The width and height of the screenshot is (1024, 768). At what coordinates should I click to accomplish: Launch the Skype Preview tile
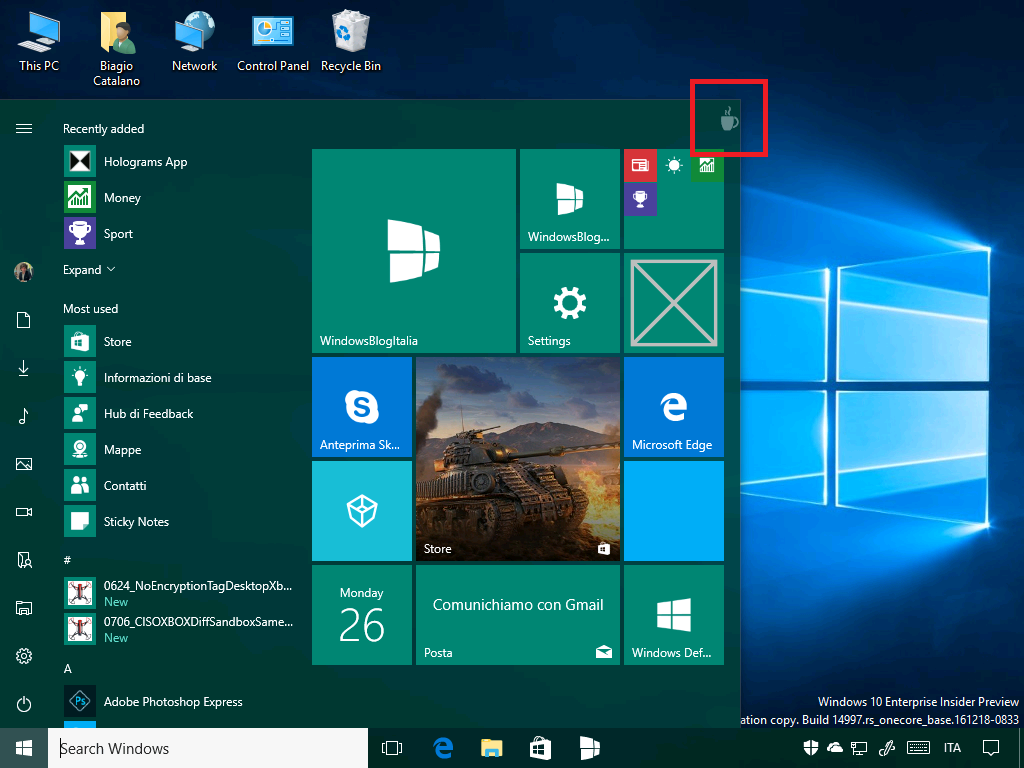[x=362, y=406]
